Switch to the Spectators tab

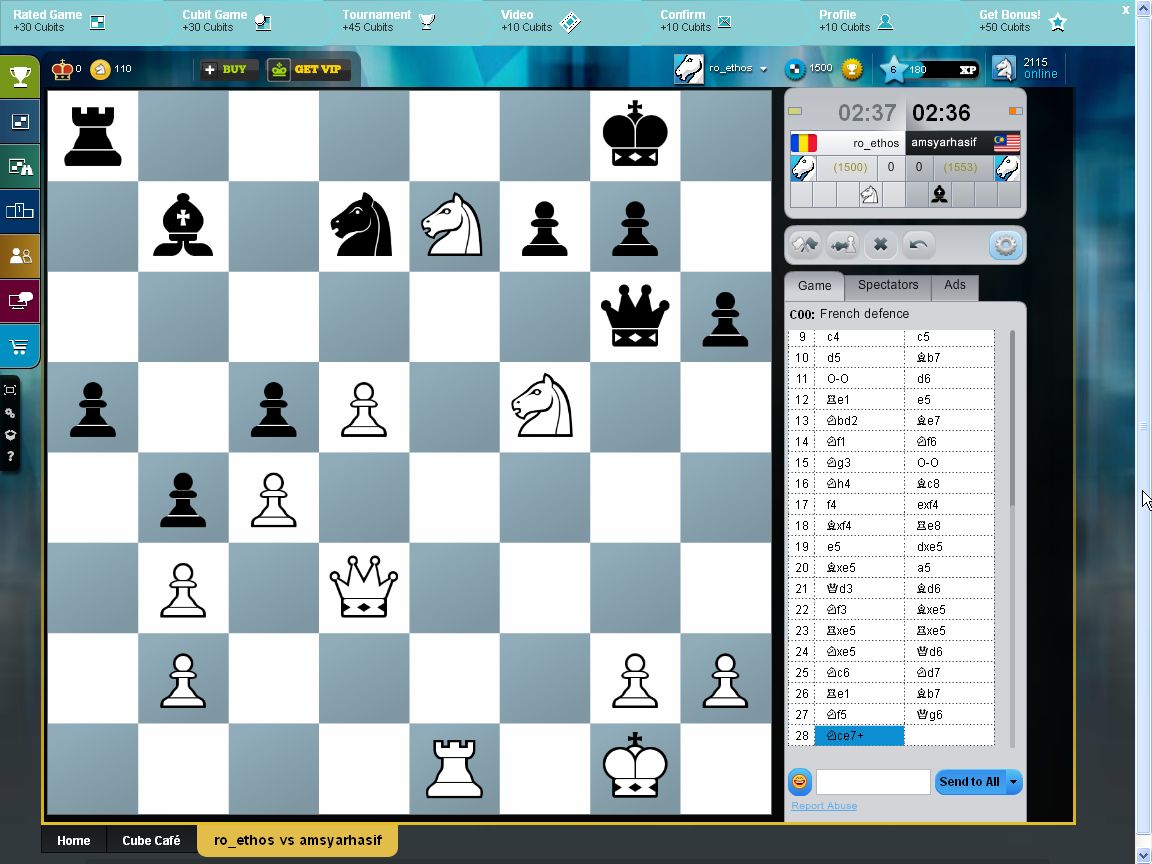888,286
